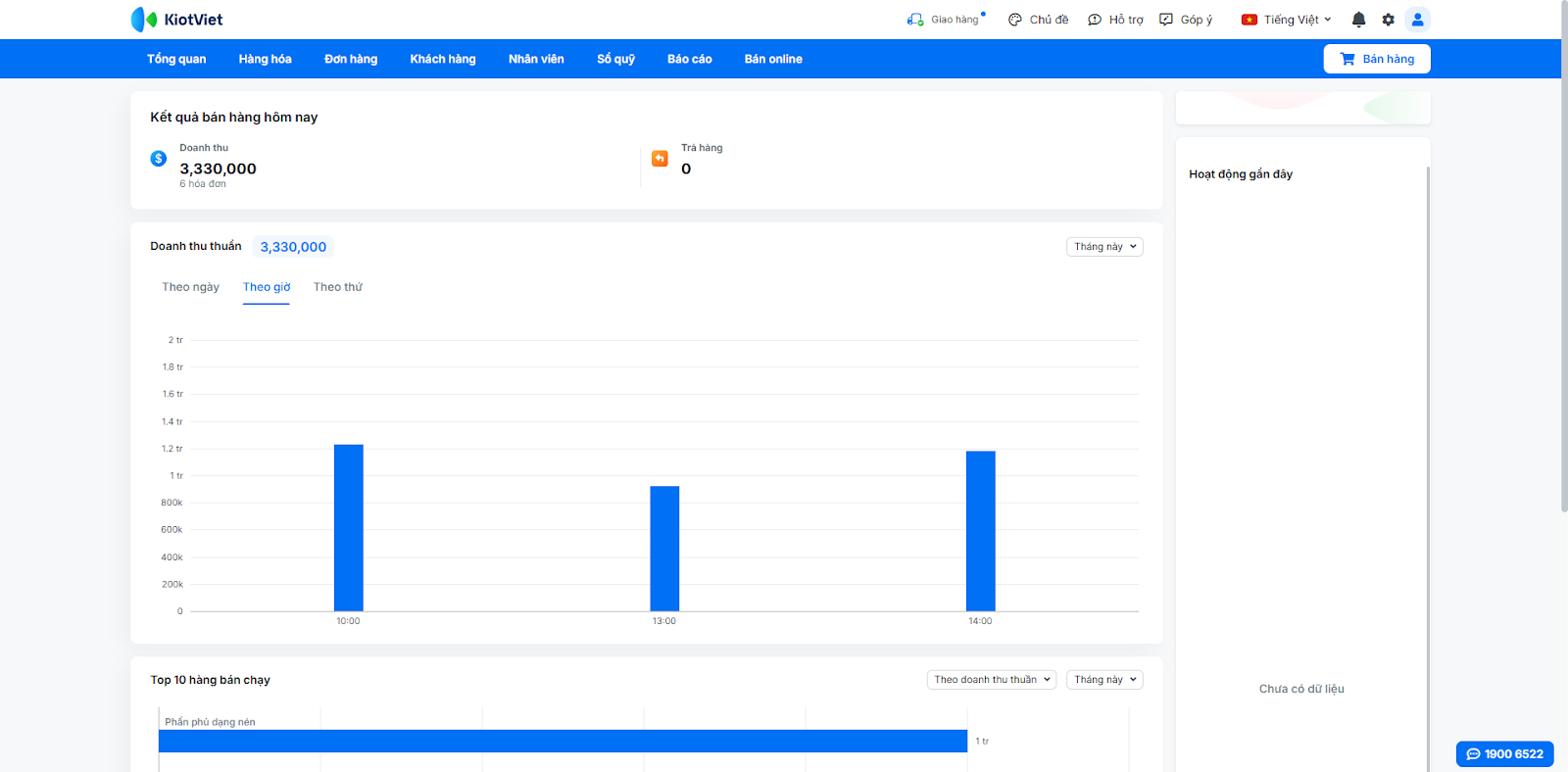The image size is (1568, 772).
Task: Click the Hỗ trợ chat bubble icon
Action: click(x=1095, y=20)
